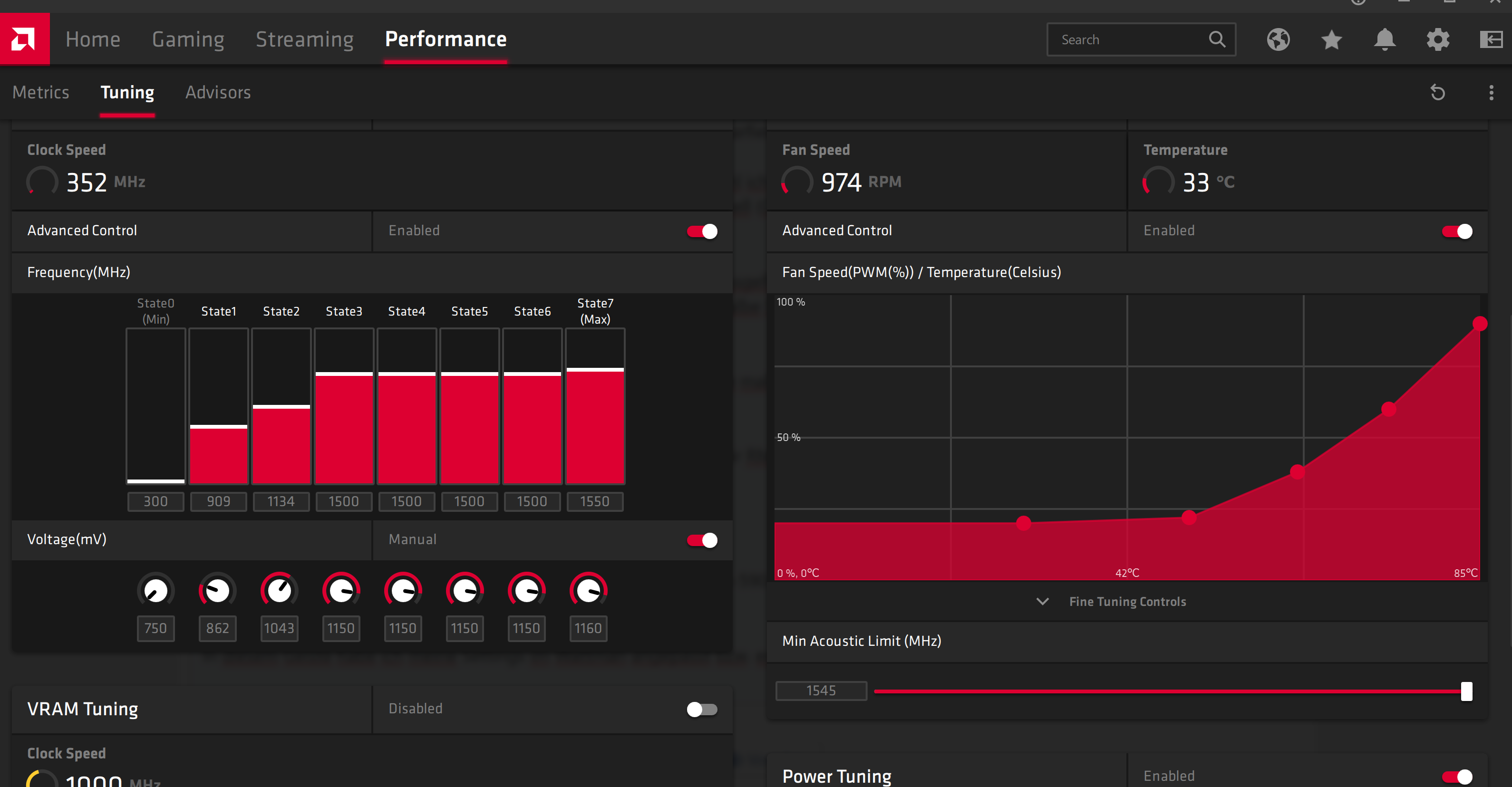Open settings gear icon
The image size is (1512, 787).
(x=1437, y=39)
